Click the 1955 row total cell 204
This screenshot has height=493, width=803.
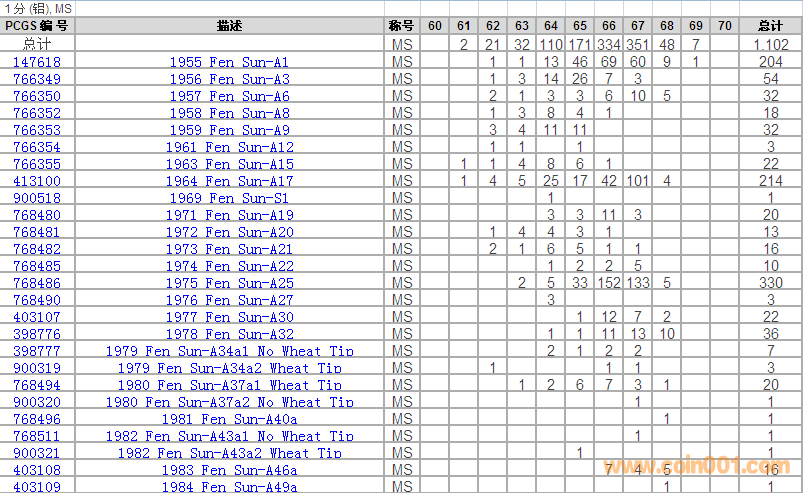(x=770, y=62)
